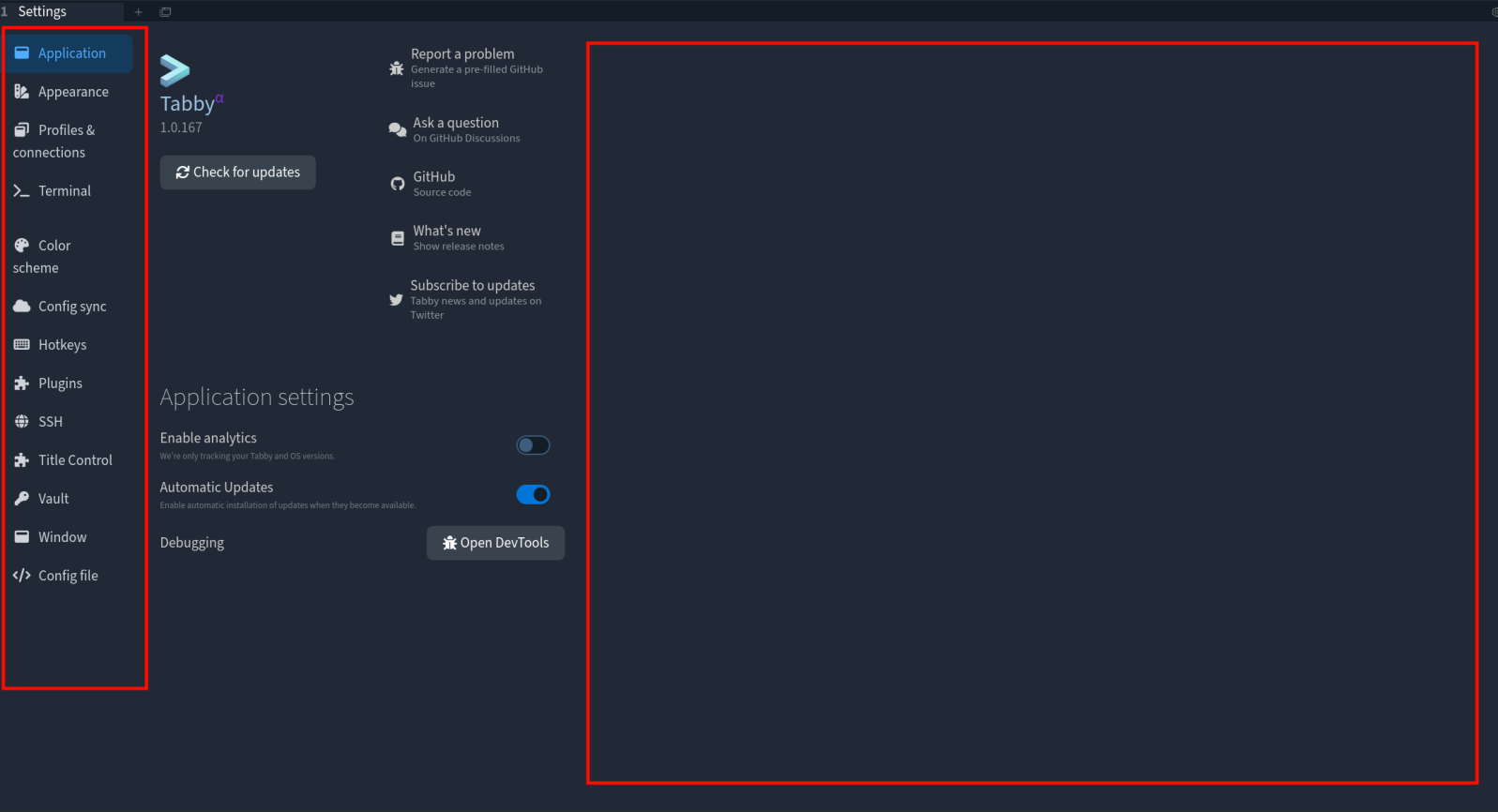Click the Check for updates button
The height and width of the screenshot is (812, 1498).
pyautogui.click(x=237, y=173)
